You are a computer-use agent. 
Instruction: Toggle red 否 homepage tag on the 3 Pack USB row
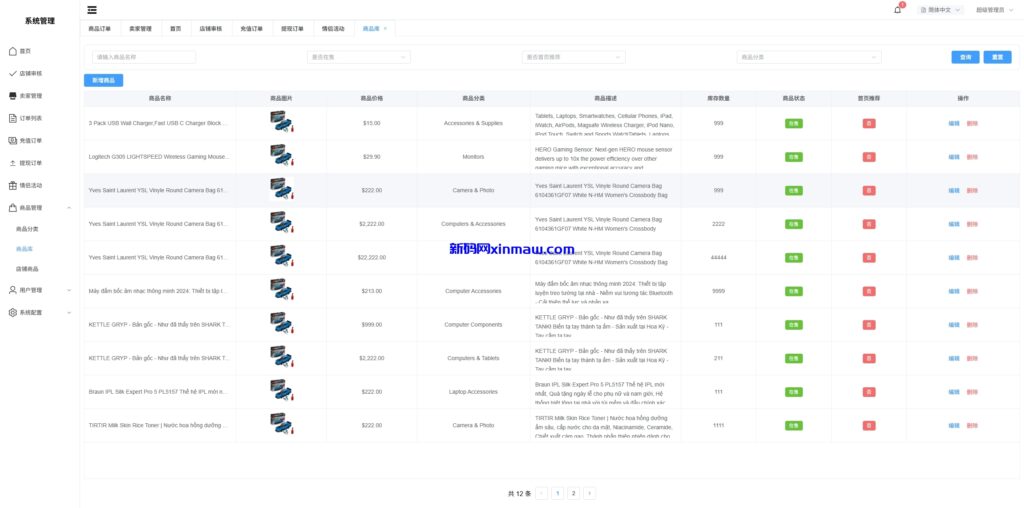869,123
